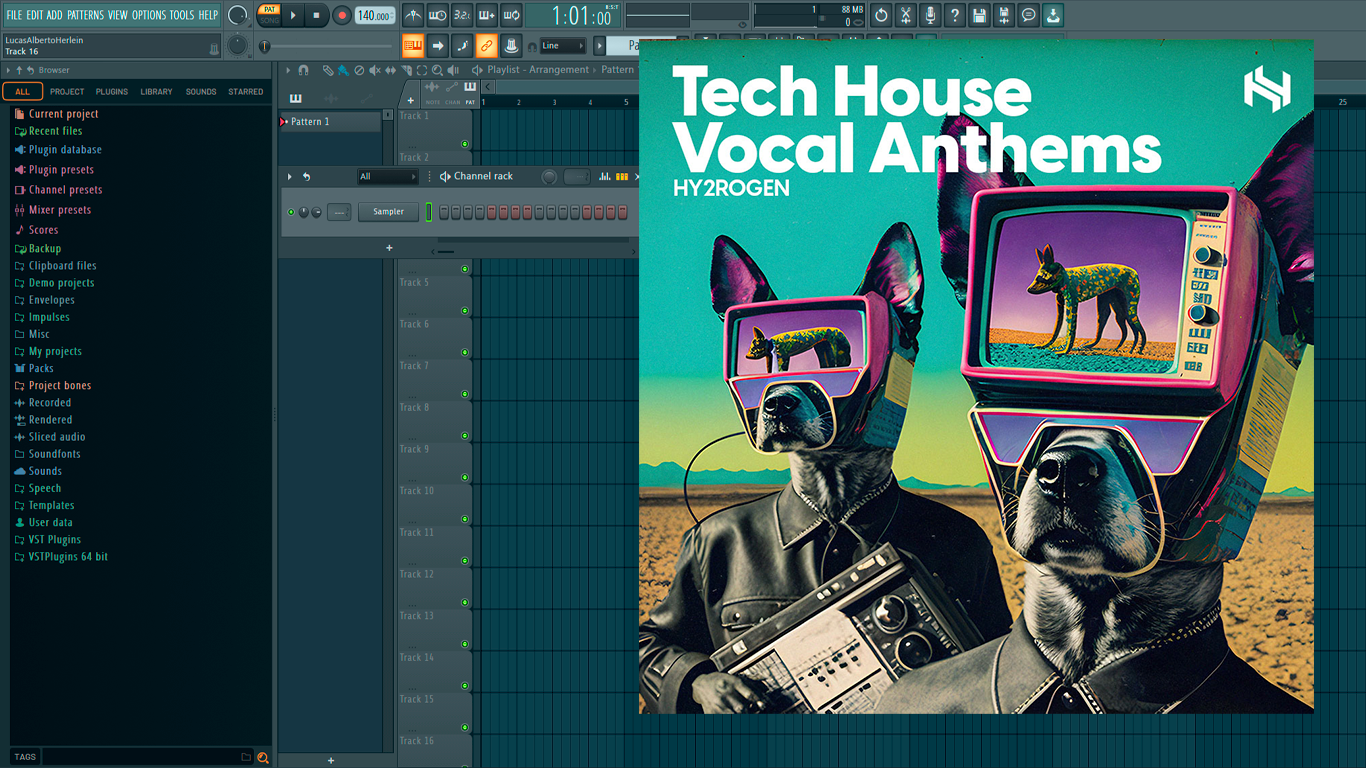Open pattern selector arrow in toolbar

pyautogui.click(x=600, y=45)
